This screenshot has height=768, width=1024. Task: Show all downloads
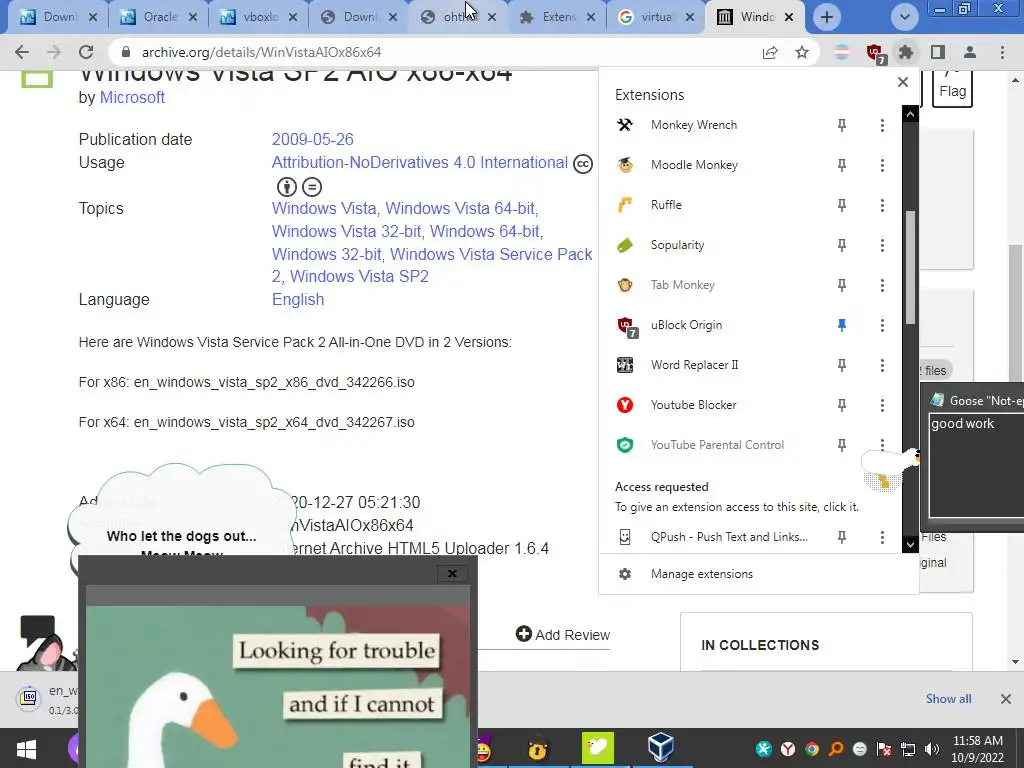click(x=948, y=699)
